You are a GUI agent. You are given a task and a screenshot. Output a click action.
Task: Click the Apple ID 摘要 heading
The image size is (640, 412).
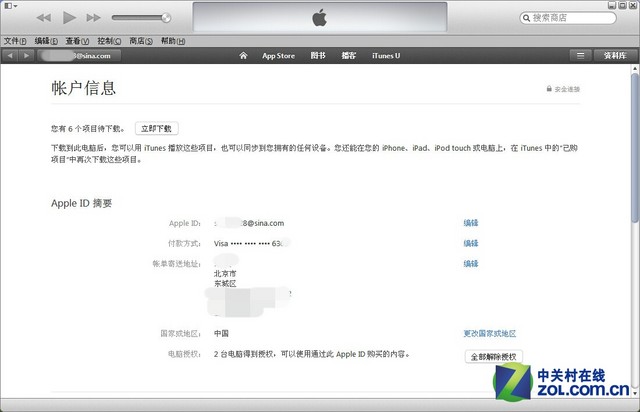(x=82, y=203)
